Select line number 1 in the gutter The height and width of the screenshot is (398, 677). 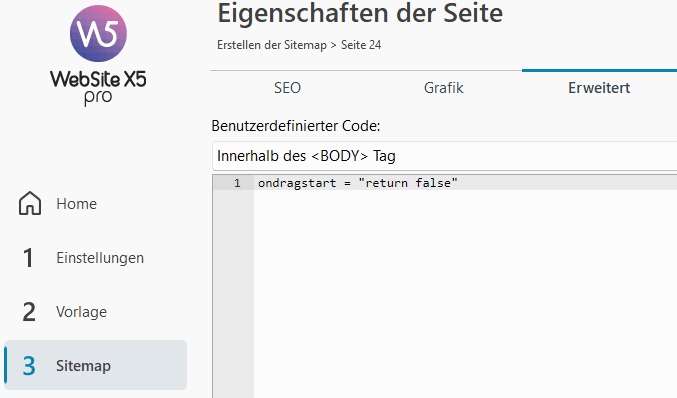237,183
